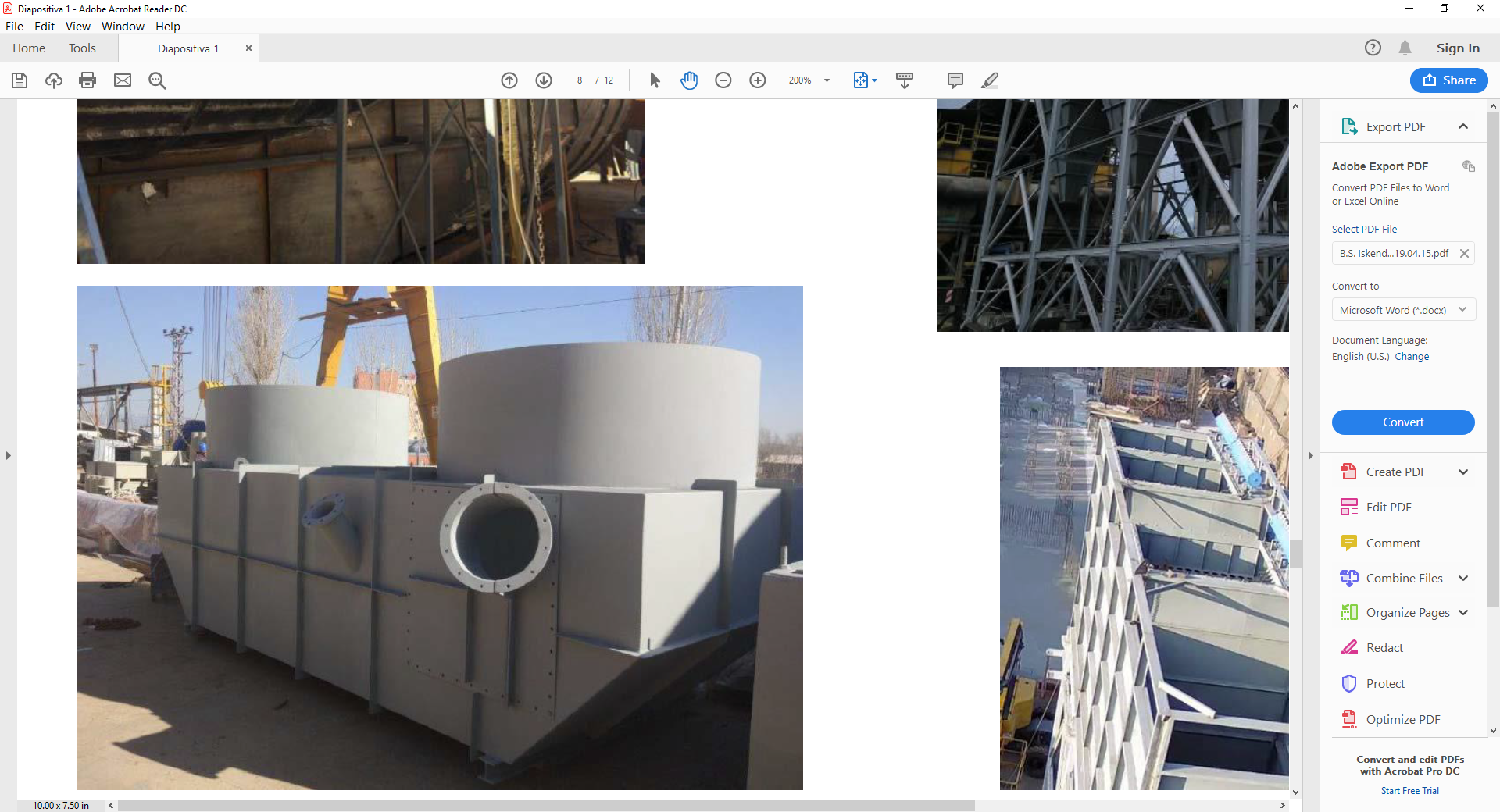Click the scrolling mode toolbar icon
This screenshot has width=1500, height=812.
pyautogui.click(x=905, y=80)
